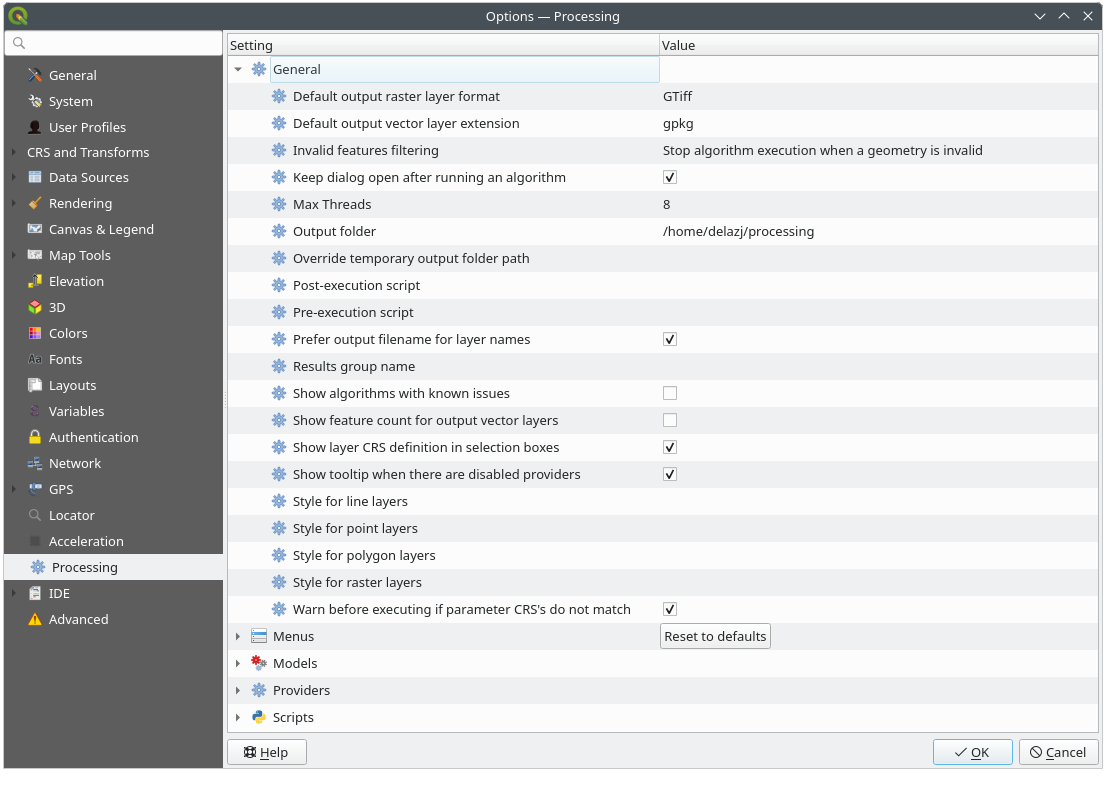
Task: Click the Rendering brush icon
Action: pyautogui.click(x=35, y=203)
